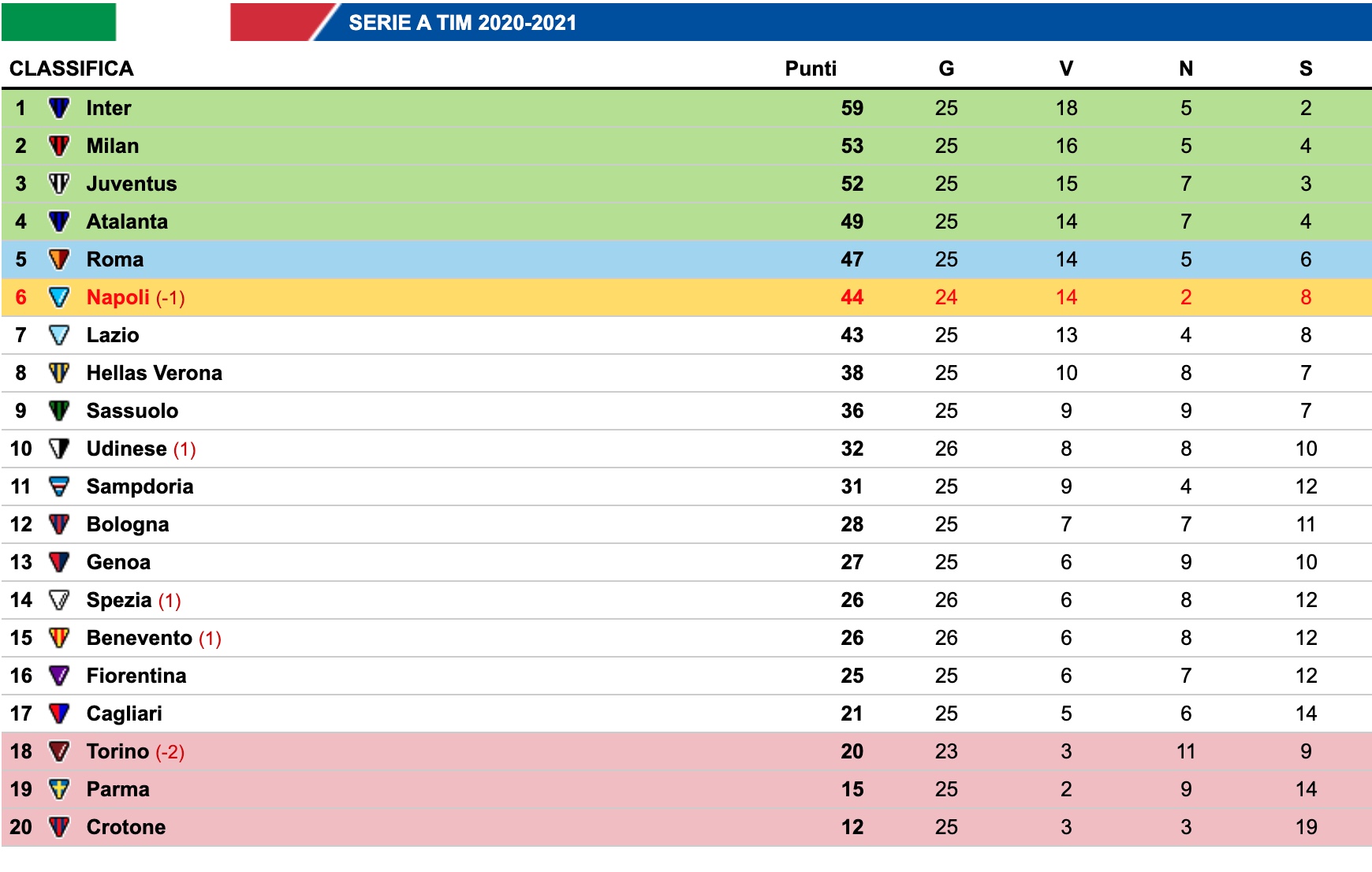Screen dimensions: 1372x872
Task: Click the Crotone team name
Action: (x=126, y=827)
